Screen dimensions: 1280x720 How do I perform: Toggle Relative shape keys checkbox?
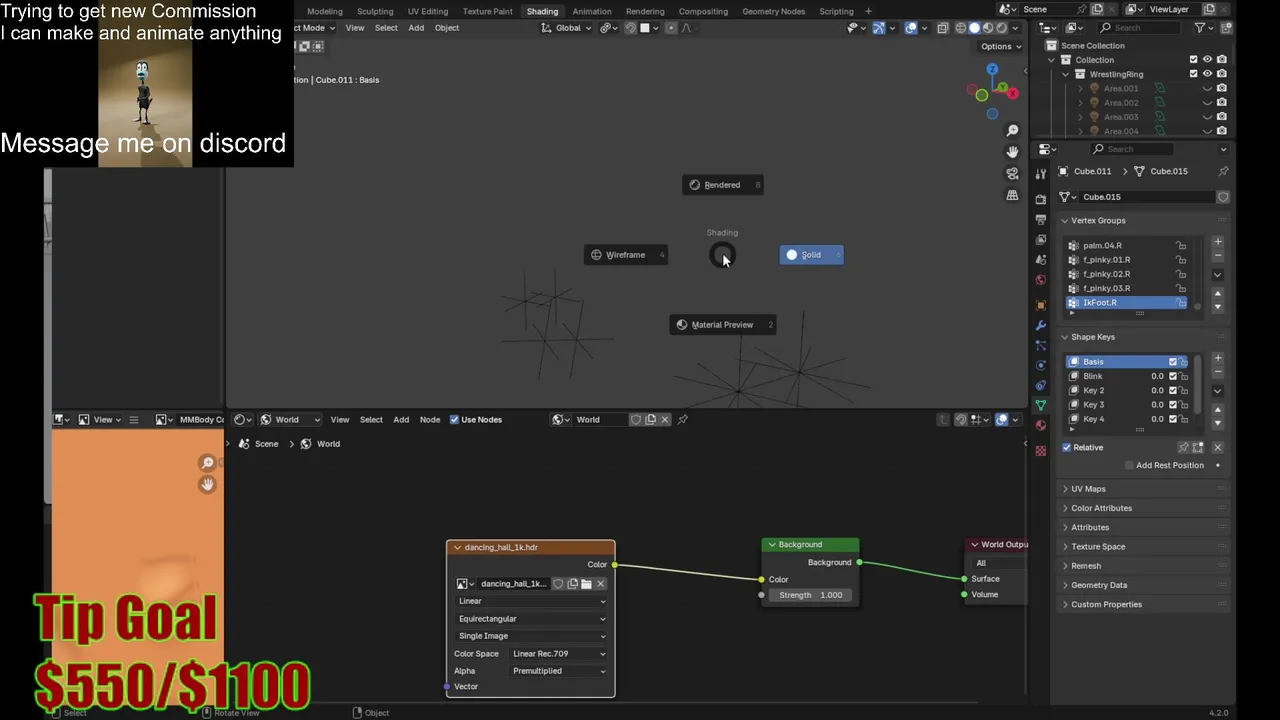click(x=1067, y=447)
